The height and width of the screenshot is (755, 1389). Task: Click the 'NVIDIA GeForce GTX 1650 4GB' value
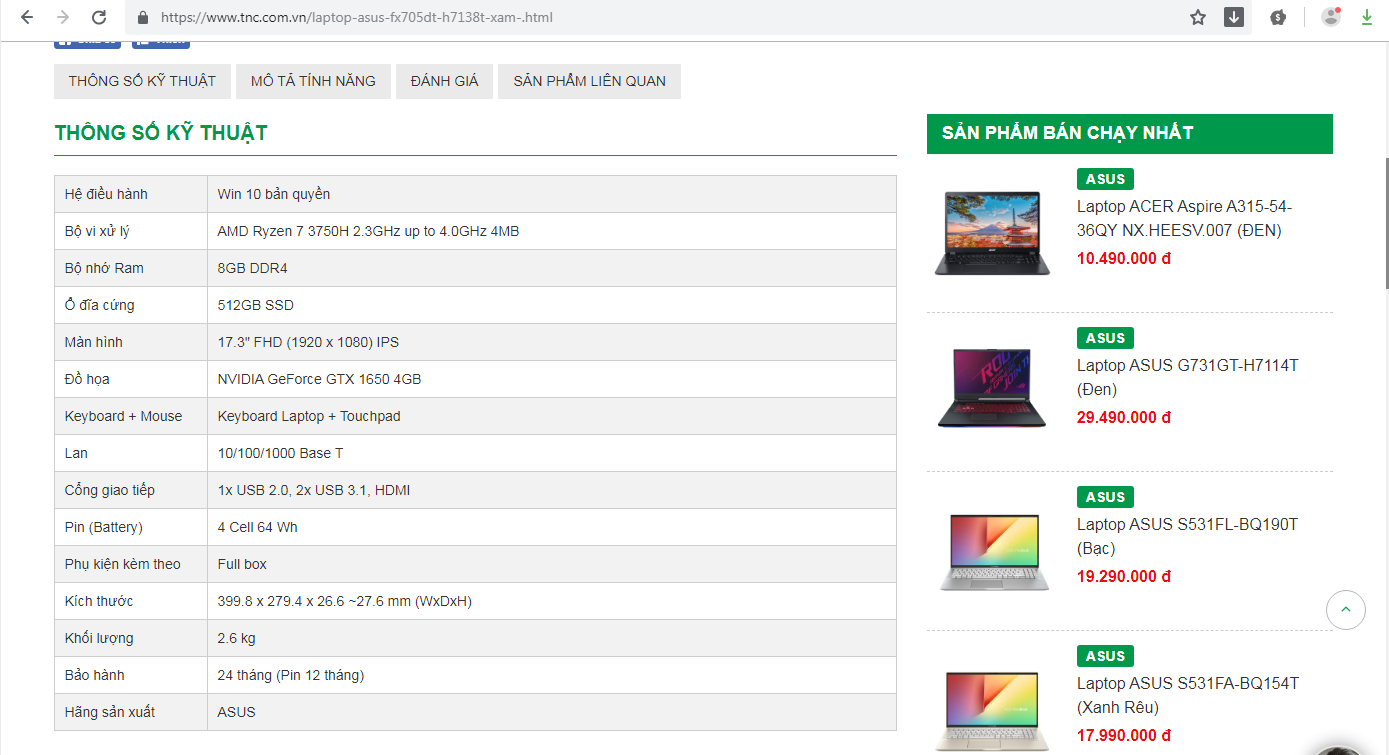point(319,379)
